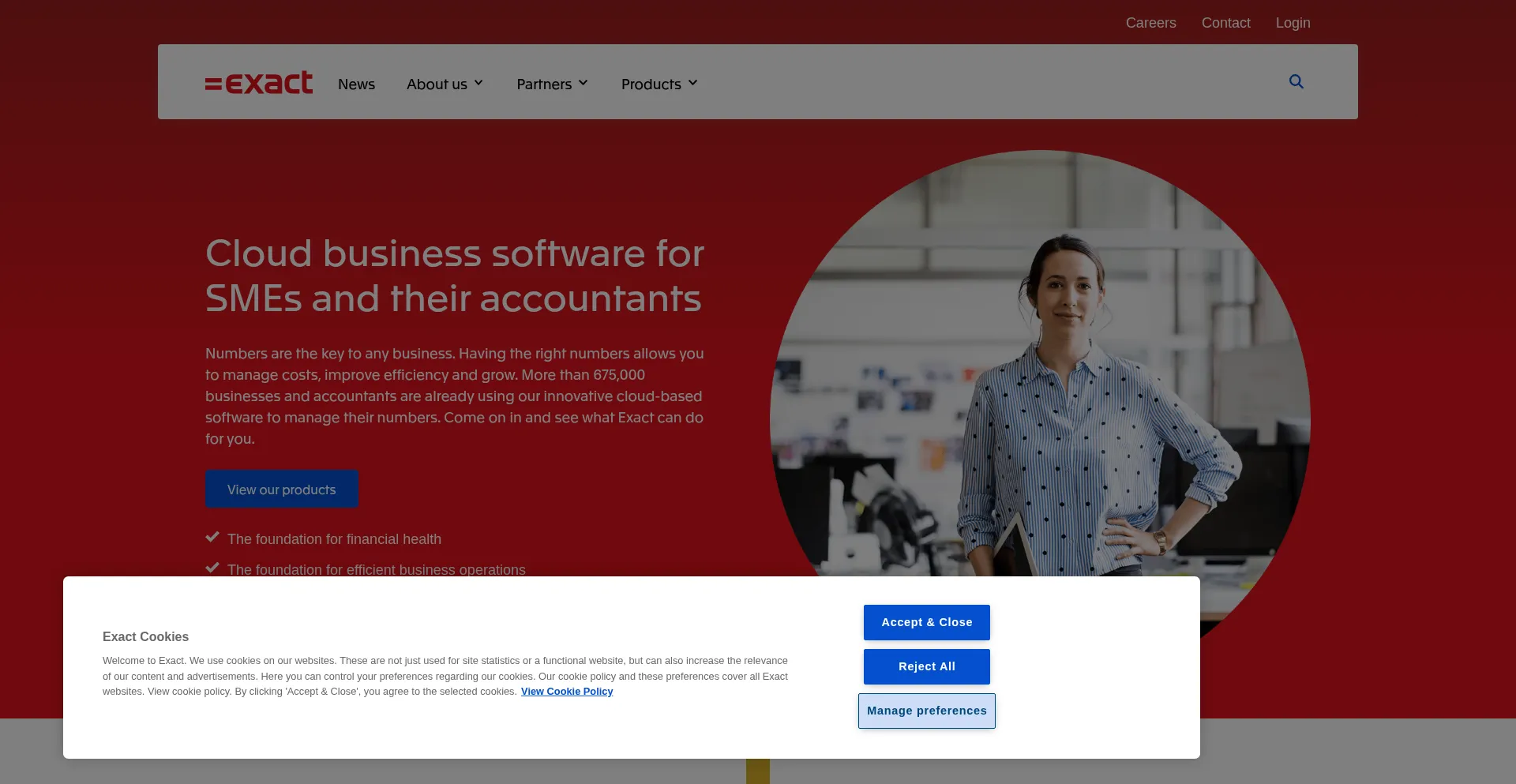1516x784 pixels.
Task: Click the Cloud business software headline
Action: (455, 276)
